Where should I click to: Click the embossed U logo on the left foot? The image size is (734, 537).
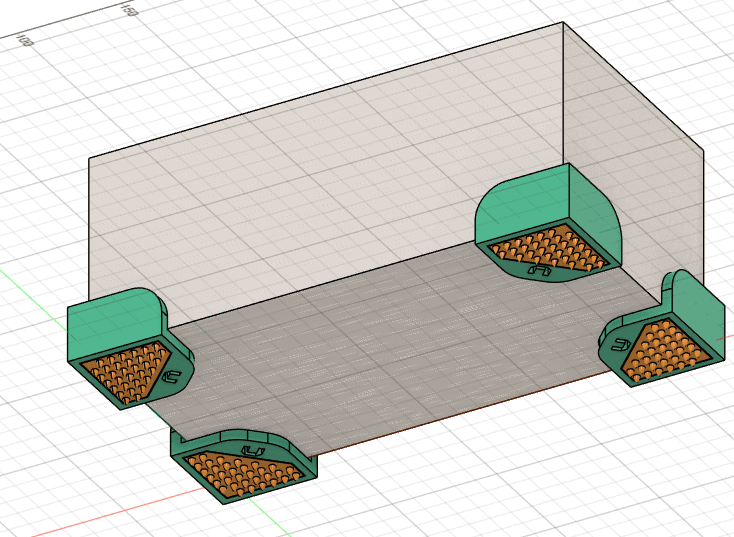pyautogui.click(x=170, y=377)
